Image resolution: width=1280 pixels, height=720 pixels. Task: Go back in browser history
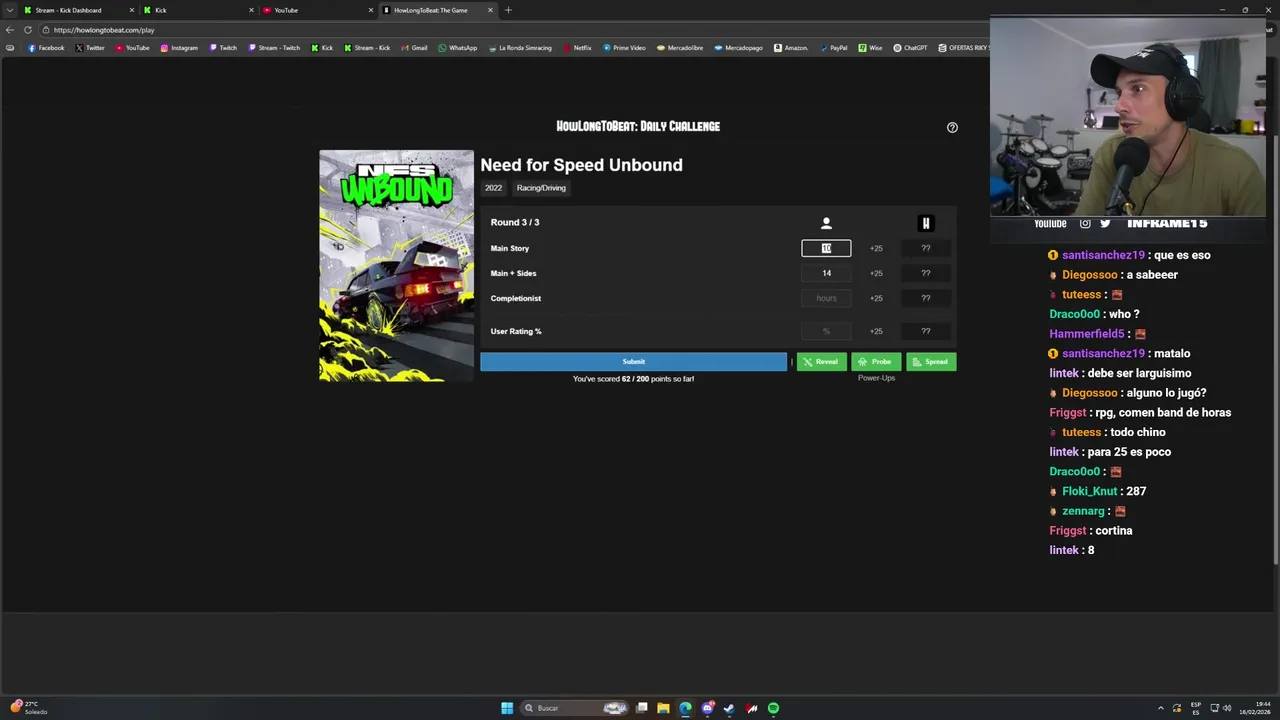pos(10,30)
